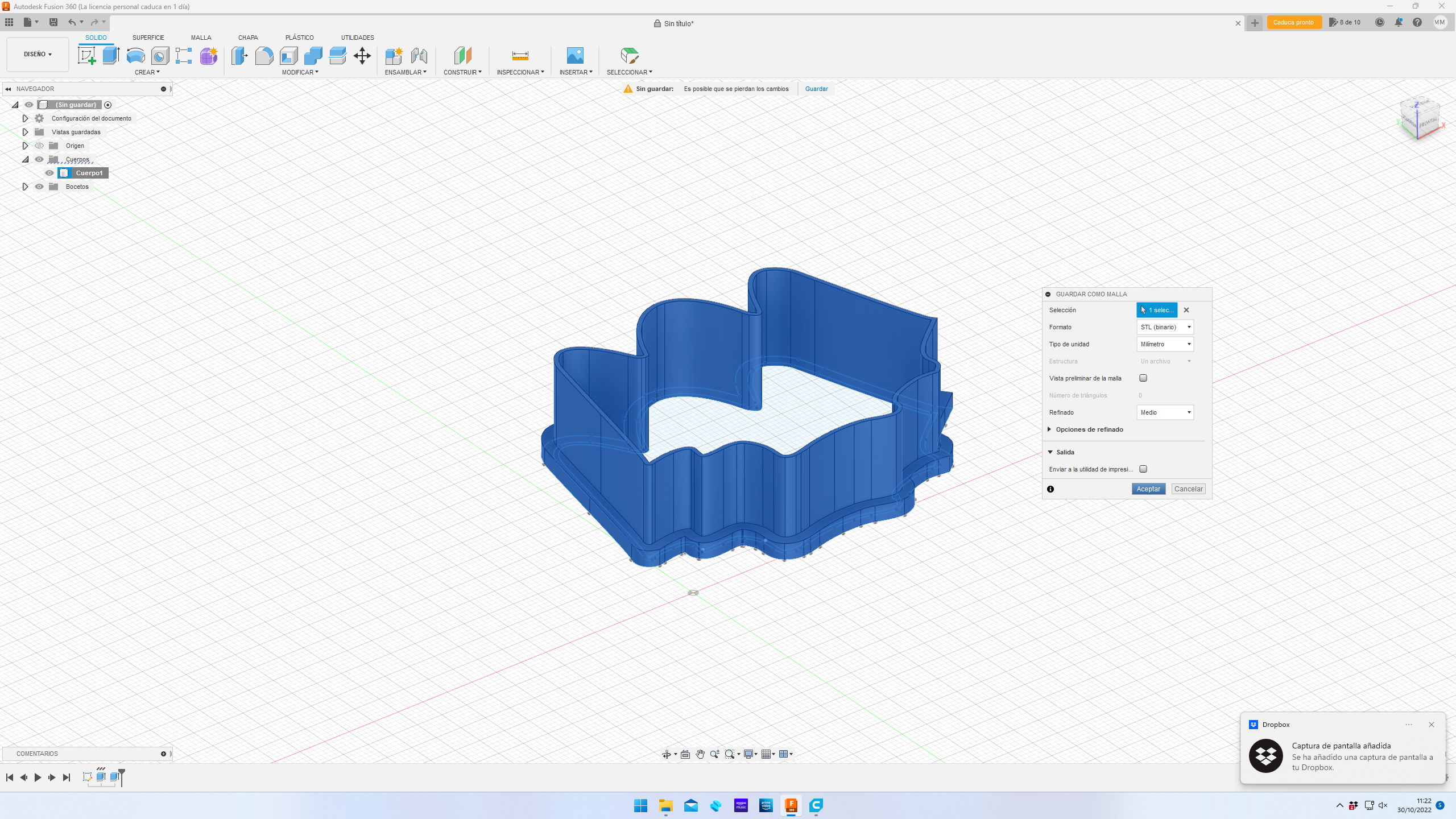The height and width of the screenshot is (819, 1456).
Task: Open the Refinado Medio dropdown
Action: point(1165,412)
